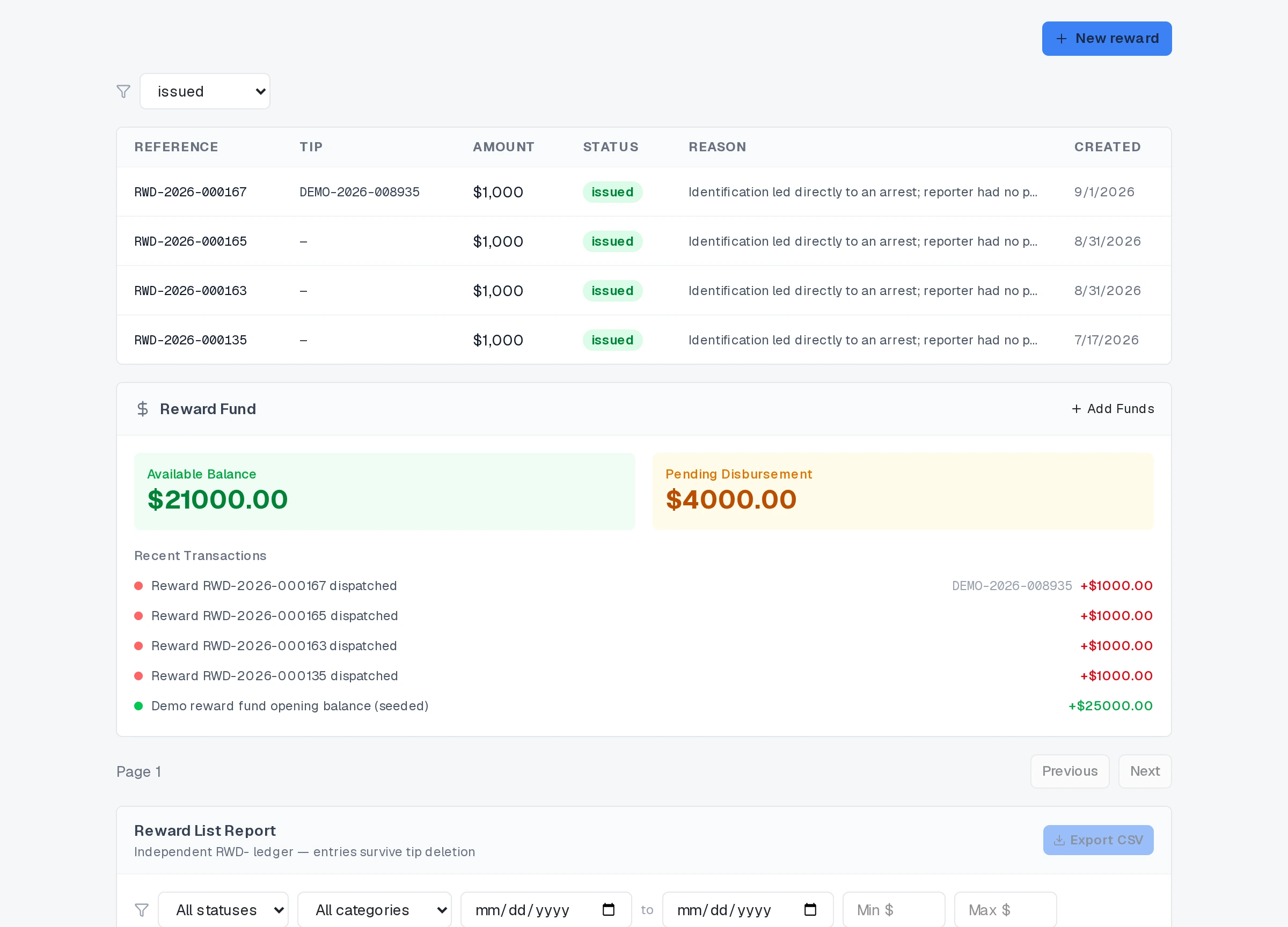Click the funnel icon in Reward List Report filters
This screenshot has width=1288, height=927.
point(142,910)
